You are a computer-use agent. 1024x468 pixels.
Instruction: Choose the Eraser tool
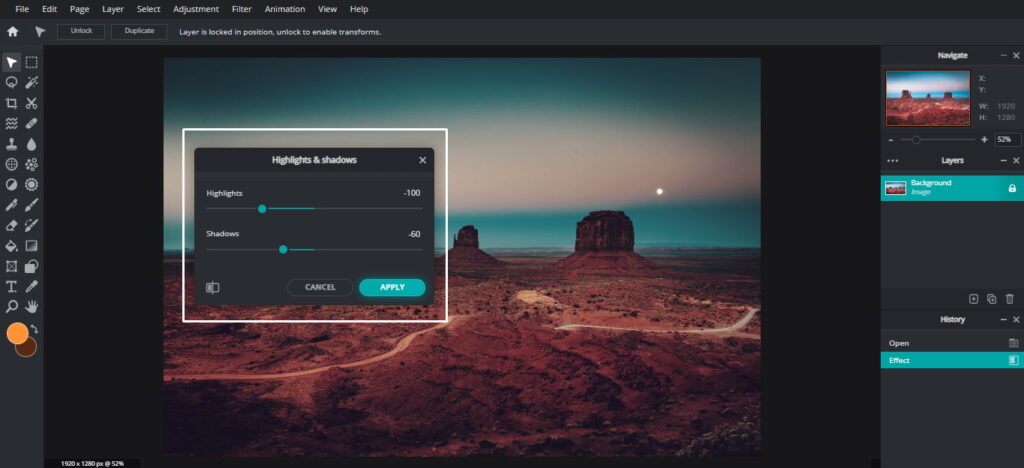point(12,225)
